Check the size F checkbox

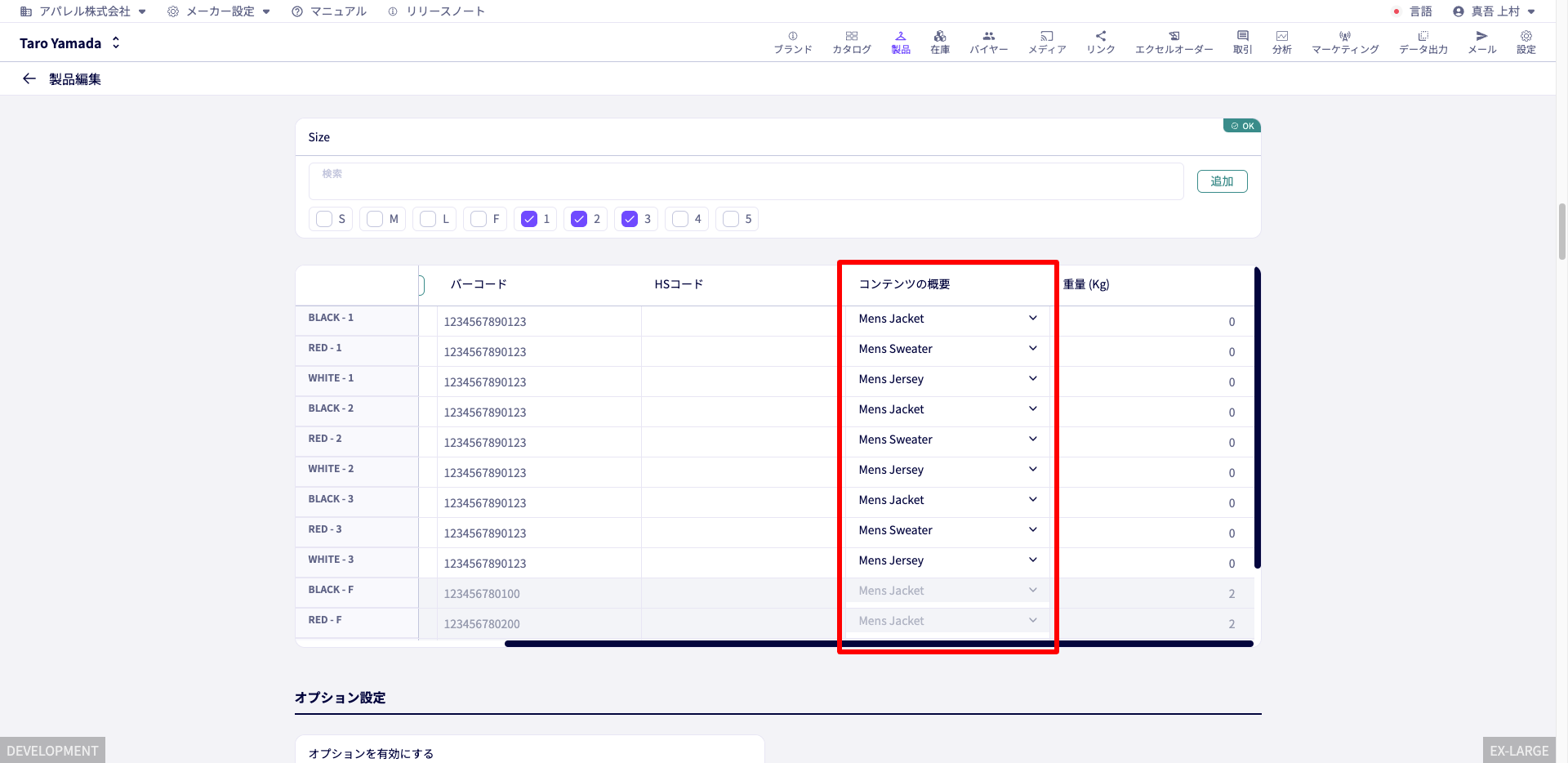coord(479,219)
